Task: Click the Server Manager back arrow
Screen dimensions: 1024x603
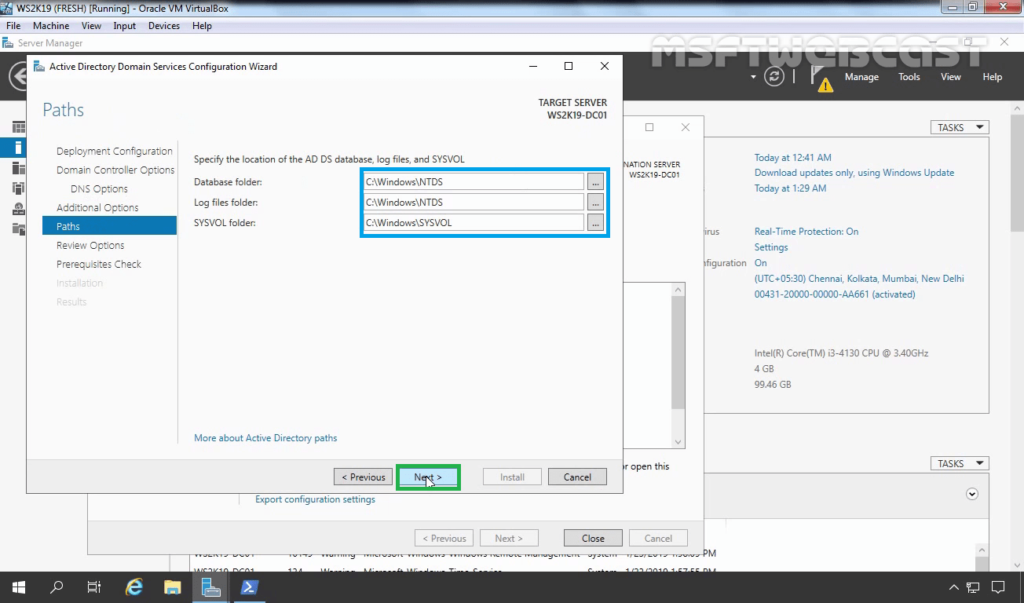Action: (18, 76)
